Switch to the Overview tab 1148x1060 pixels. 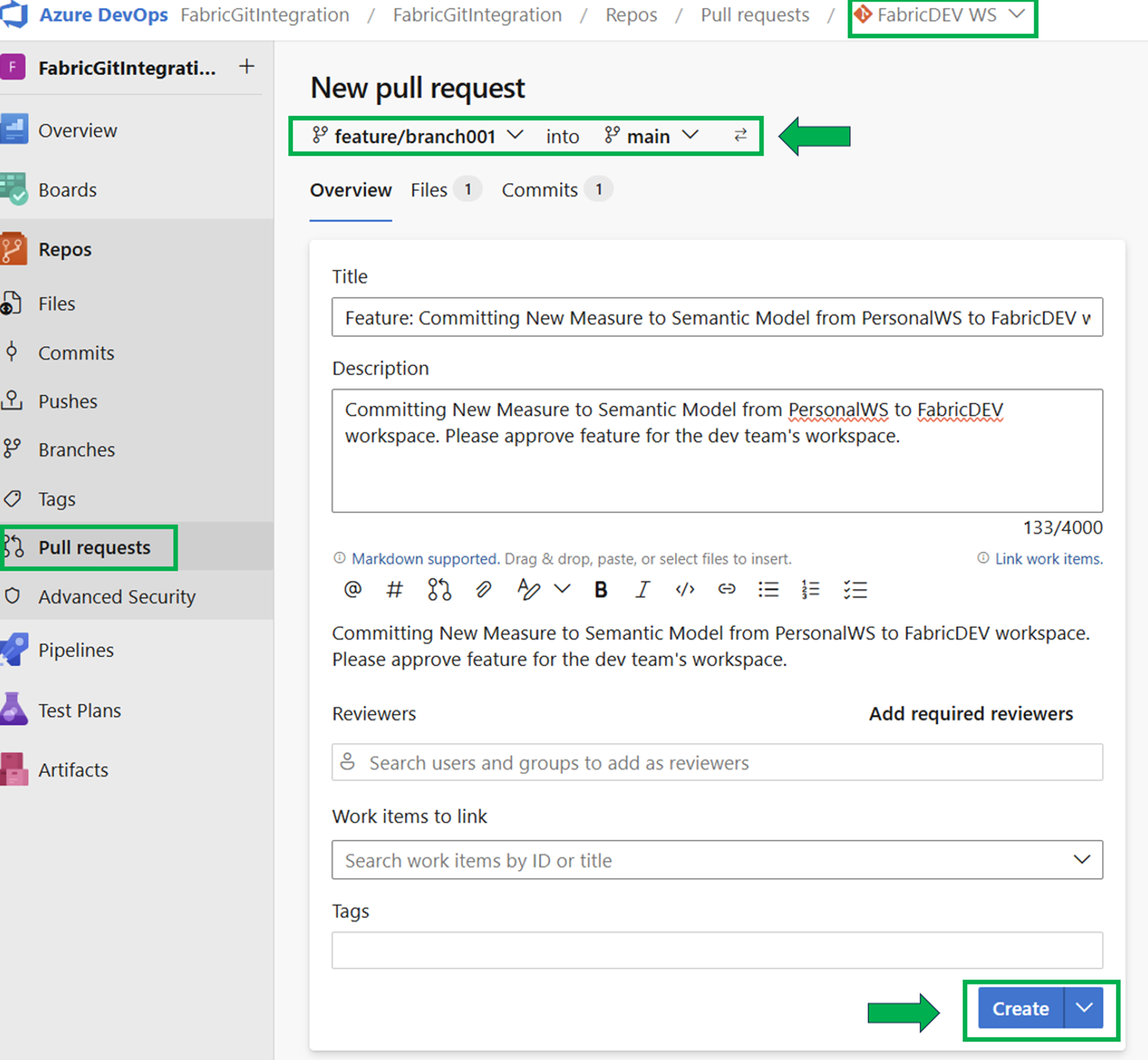point(350,190)
